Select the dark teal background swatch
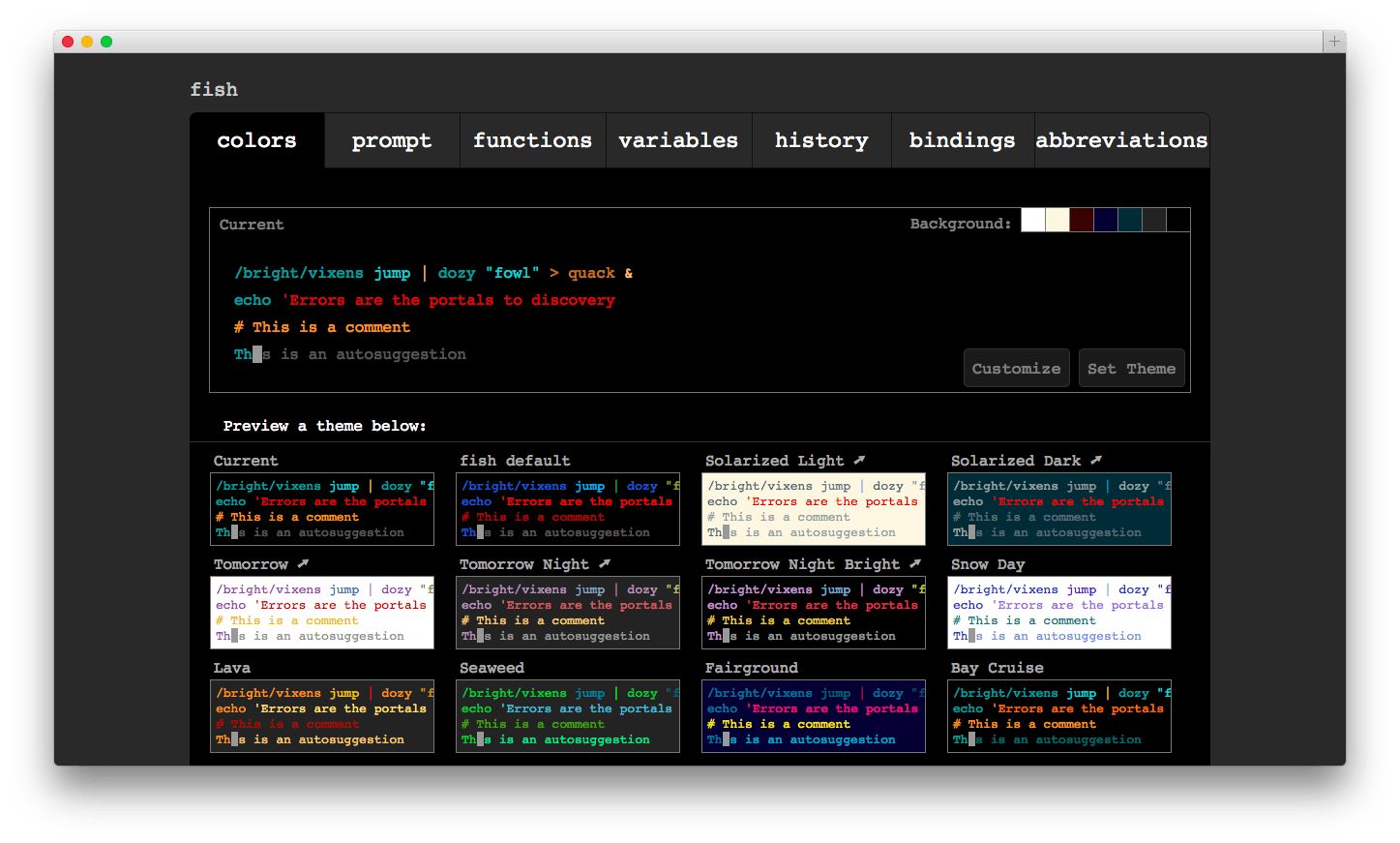The image size is (1400, 843). (x=1130, y=220)
